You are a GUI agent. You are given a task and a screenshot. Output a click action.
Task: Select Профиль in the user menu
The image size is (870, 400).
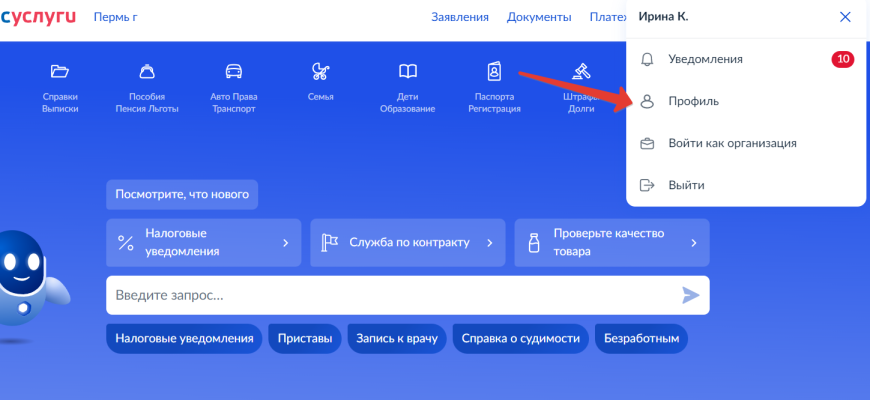(693, 101)
